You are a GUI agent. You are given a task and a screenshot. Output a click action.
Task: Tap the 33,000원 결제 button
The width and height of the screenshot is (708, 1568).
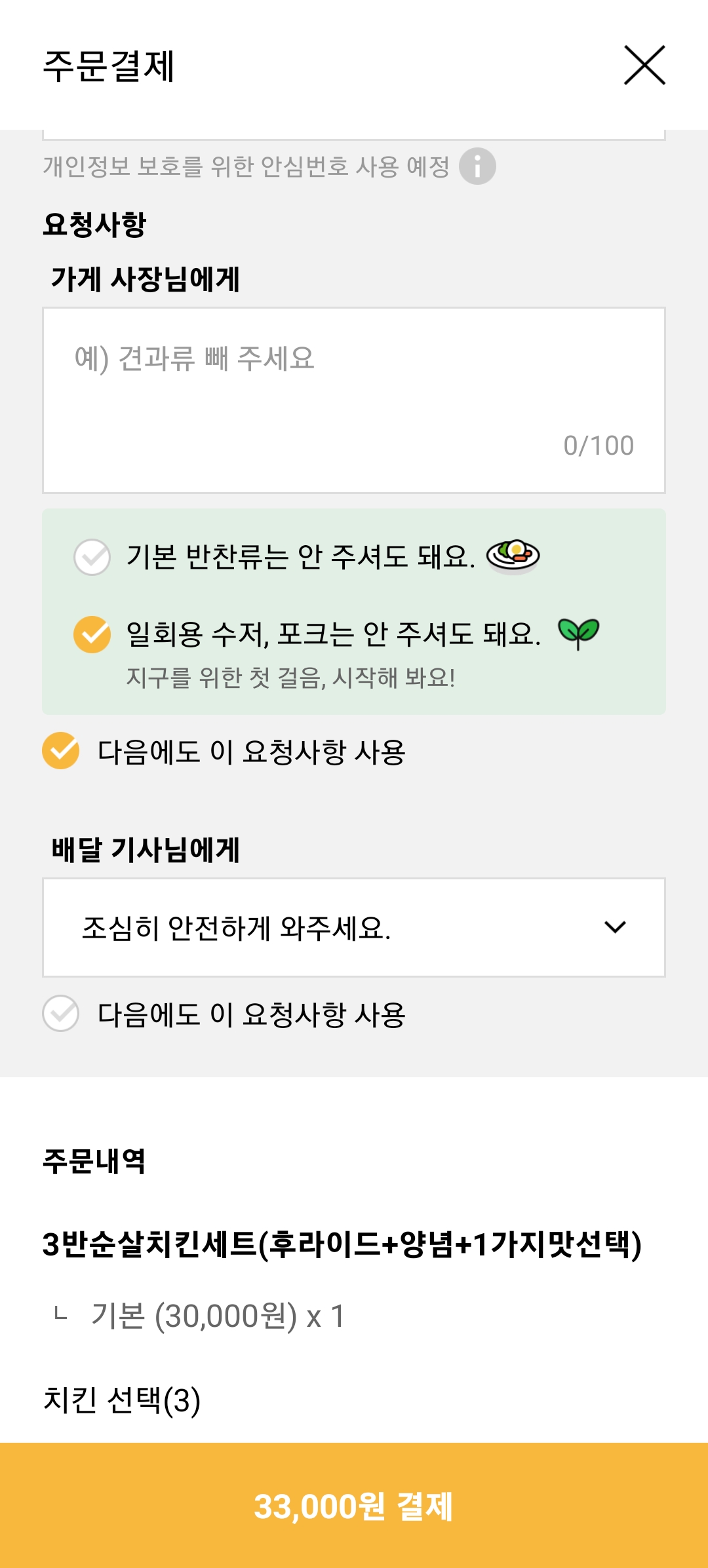(354, 1506)
